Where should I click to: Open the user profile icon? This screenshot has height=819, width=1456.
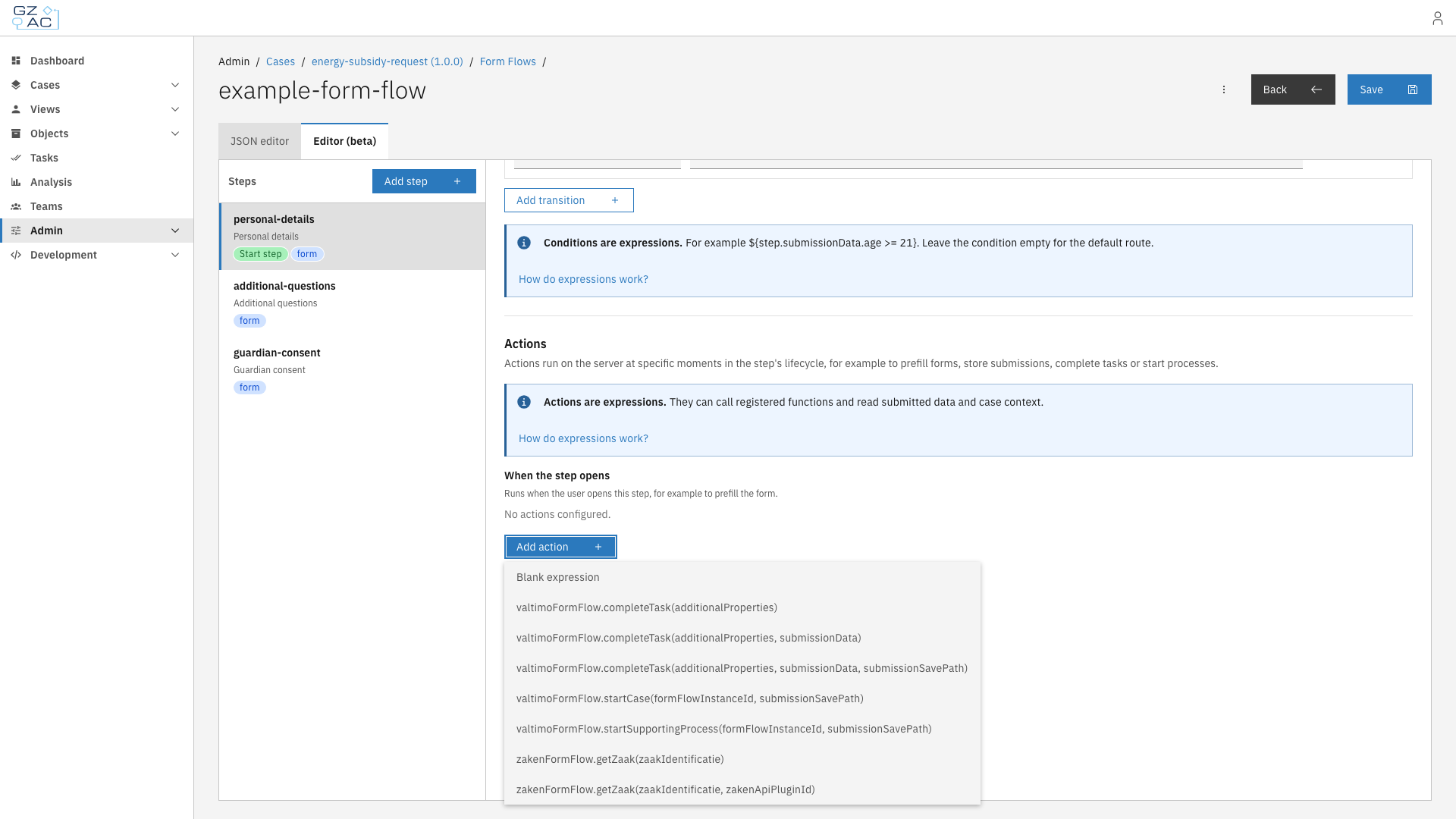tap(1437, 18)
